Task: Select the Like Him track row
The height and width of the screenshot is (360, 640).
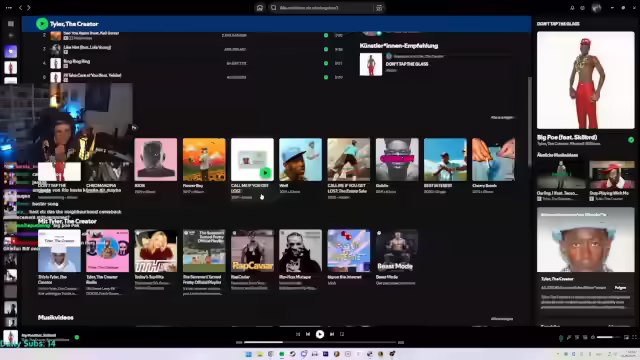Action: (194, 49)
